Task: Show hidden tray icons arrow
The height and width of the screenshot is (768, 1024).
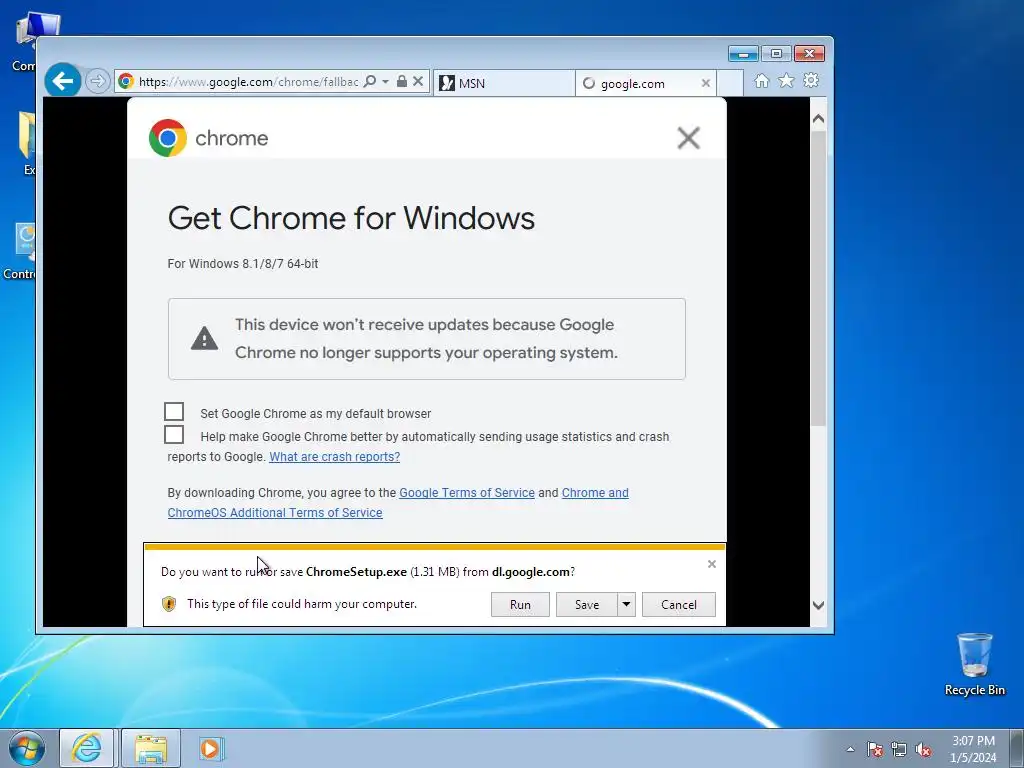Action: [850, 749]
